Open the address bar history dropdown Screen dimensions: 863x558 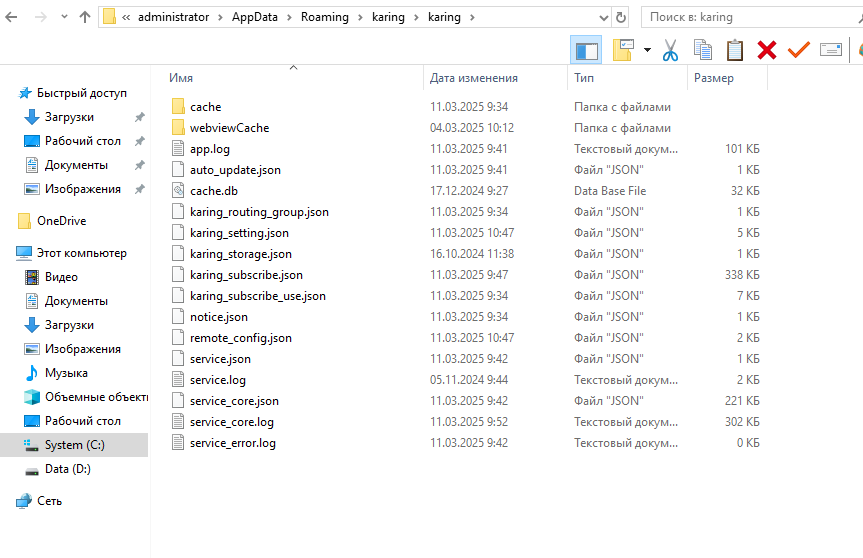pos(604,18)
